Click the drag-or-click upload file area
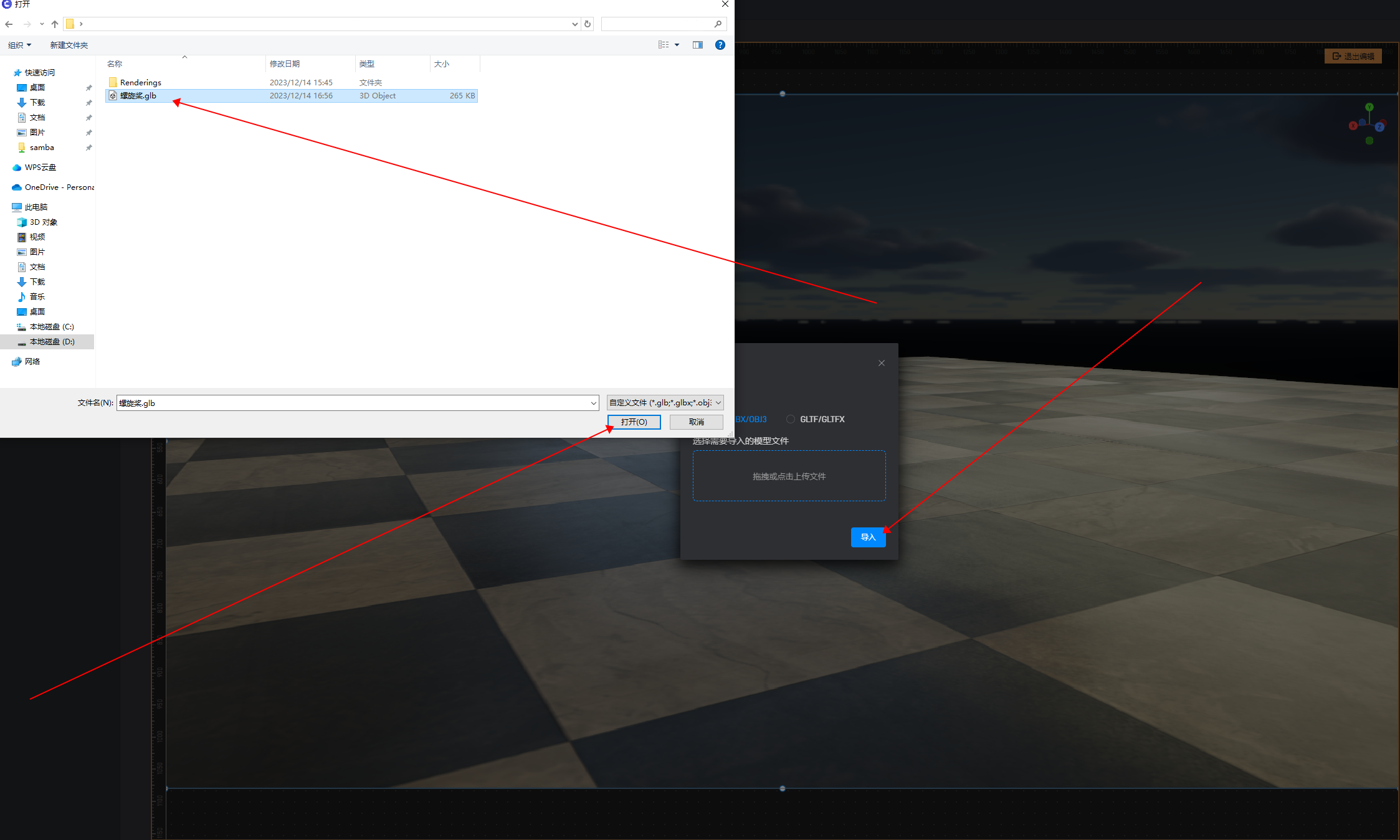The image size is (1400, 840). (789, 476)
